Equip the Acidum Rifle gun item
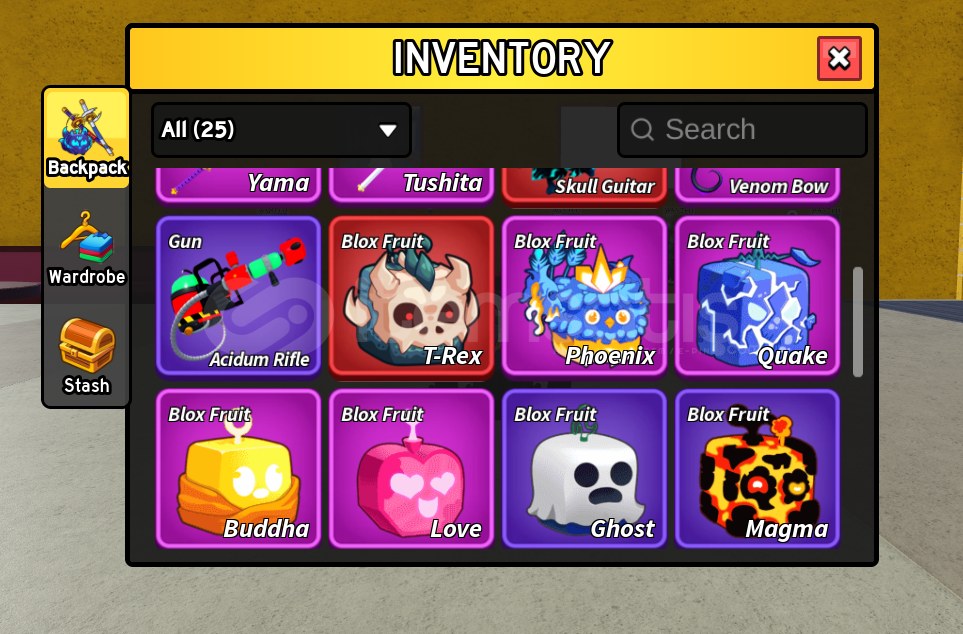 (238, 296)
